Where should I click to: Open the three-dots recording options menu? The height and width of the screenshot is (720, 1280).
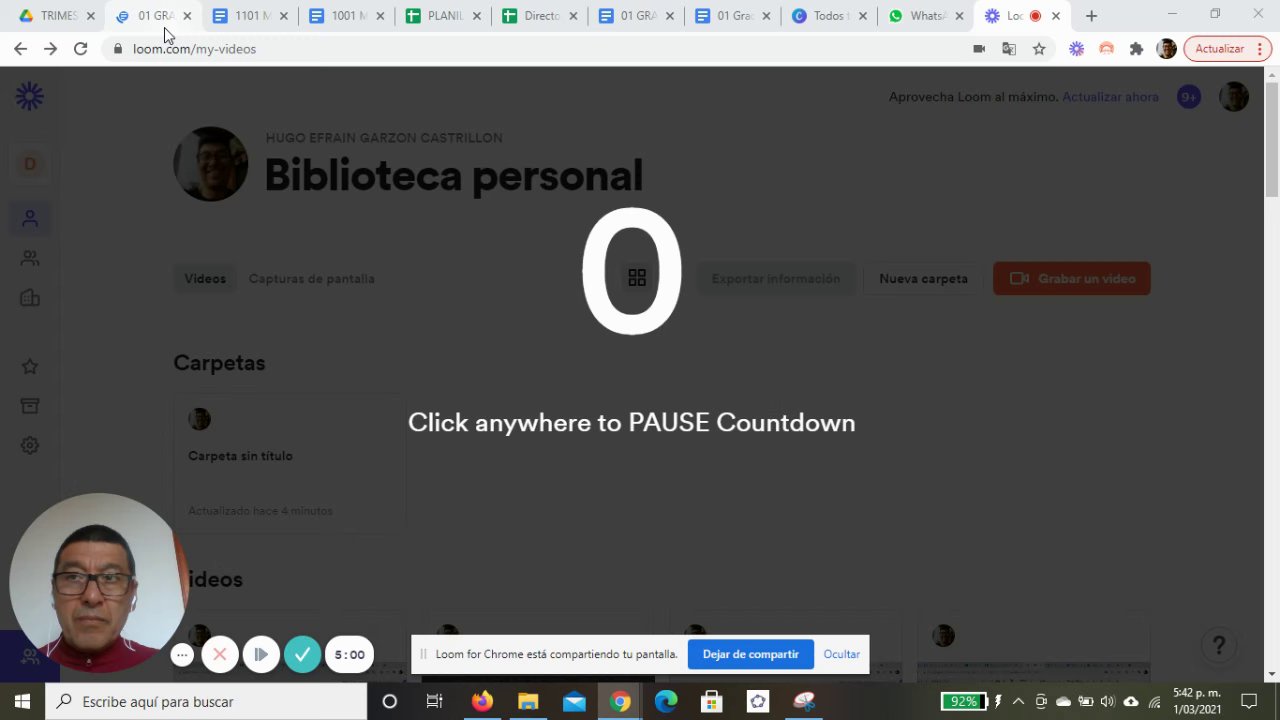pos(182,655)
